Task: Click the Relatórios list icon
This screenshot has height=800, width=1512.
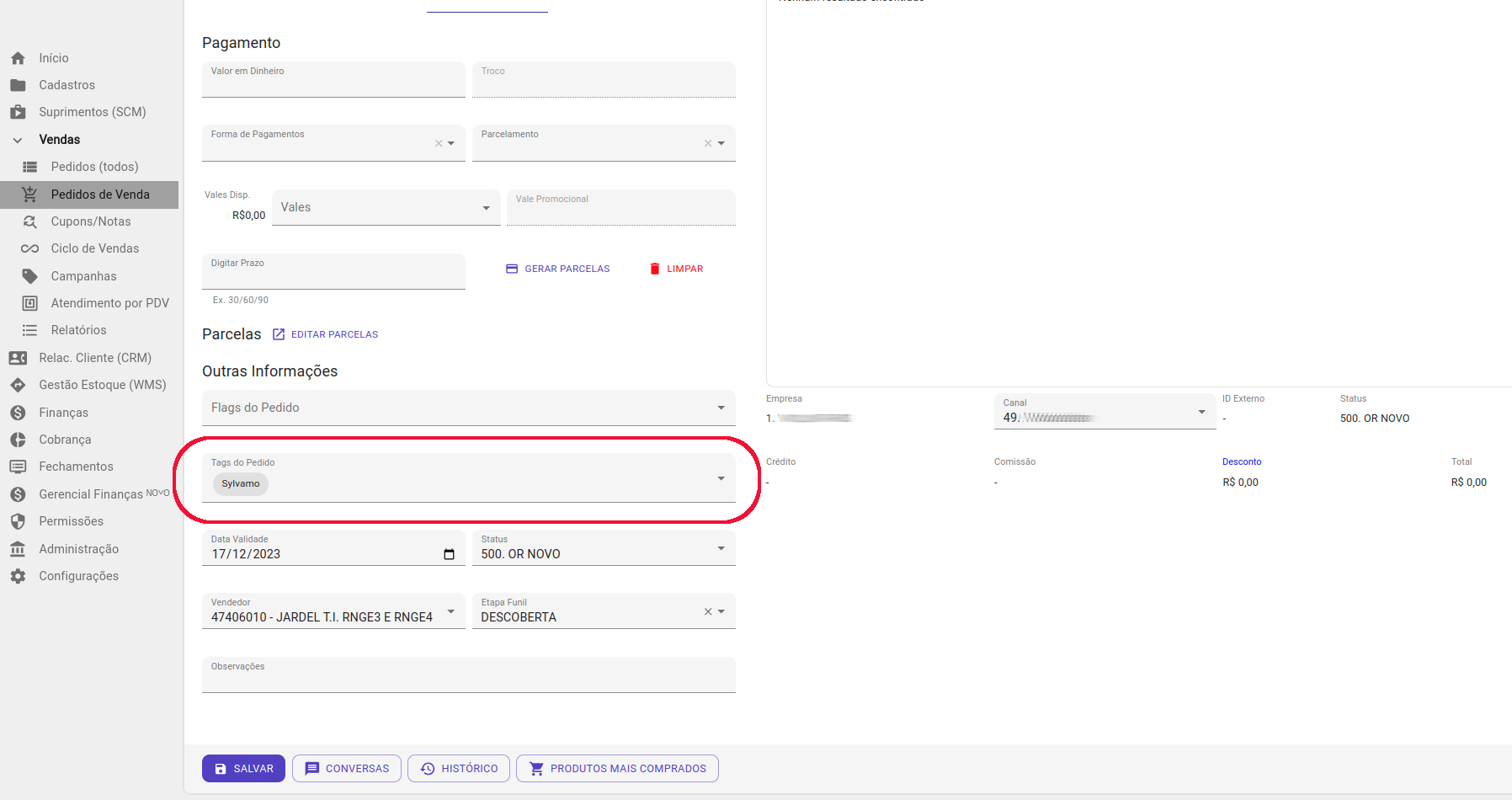Action: [29, 330]
